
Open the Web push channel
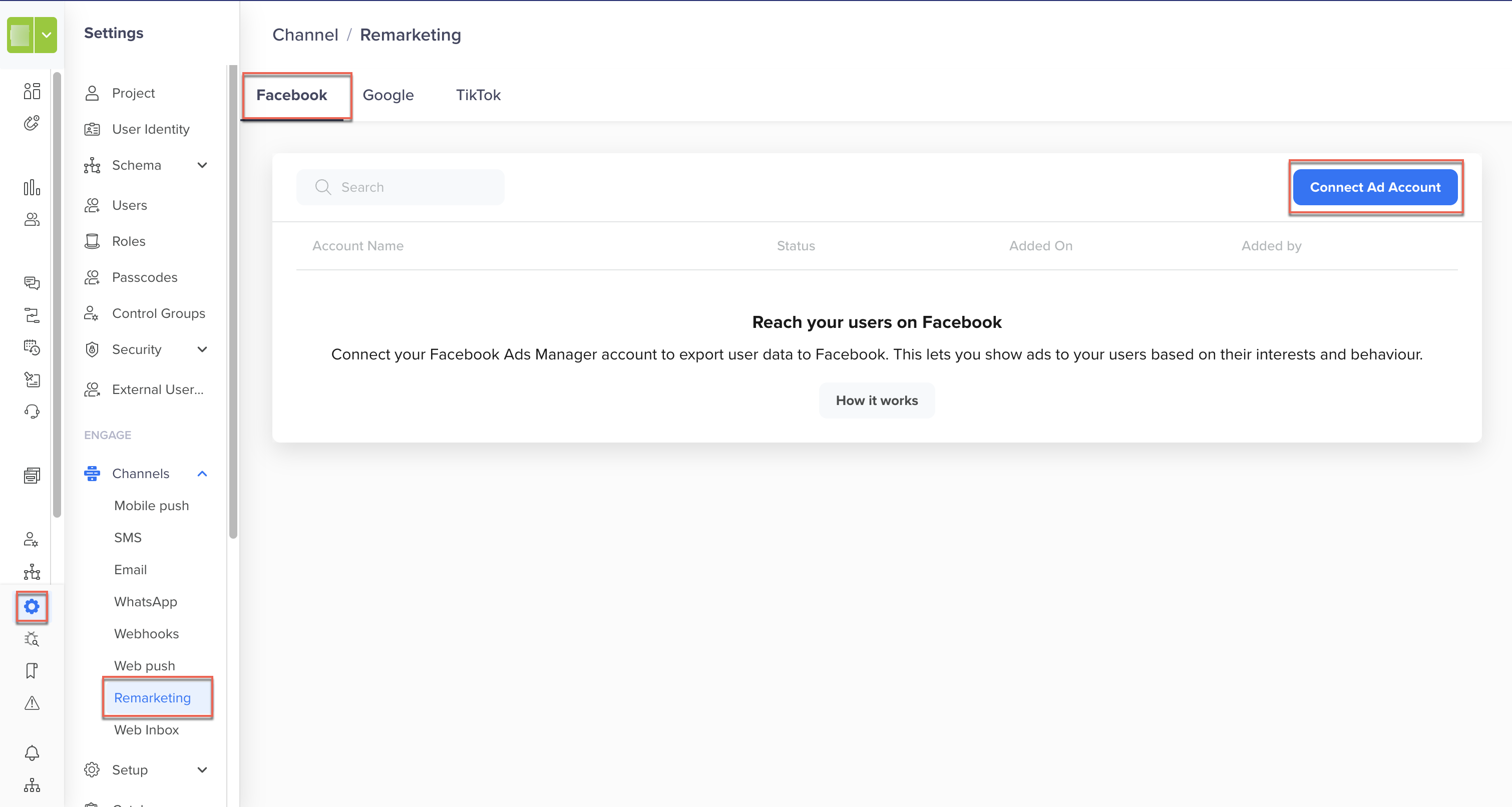tap(144, 666)
